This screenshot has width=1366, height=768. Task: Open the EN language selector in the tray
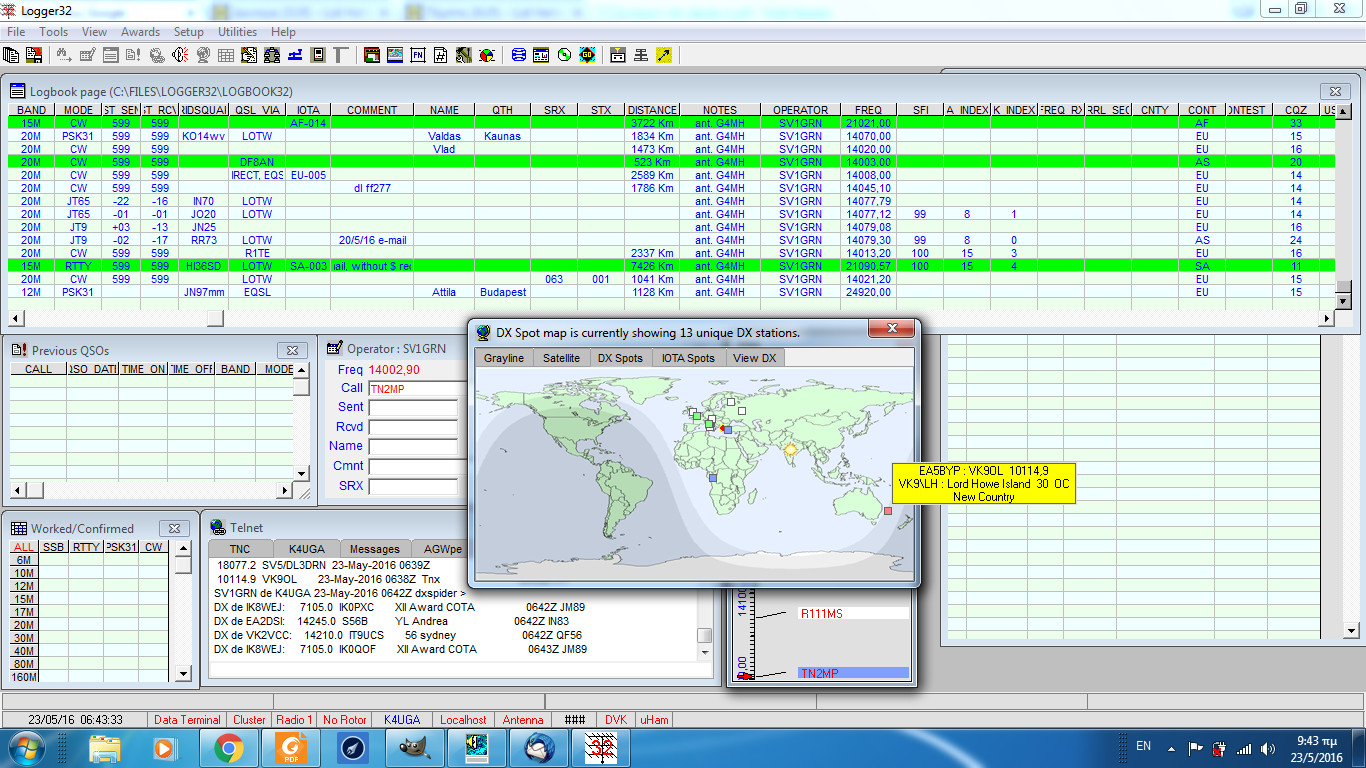(x=1146, y=746)
